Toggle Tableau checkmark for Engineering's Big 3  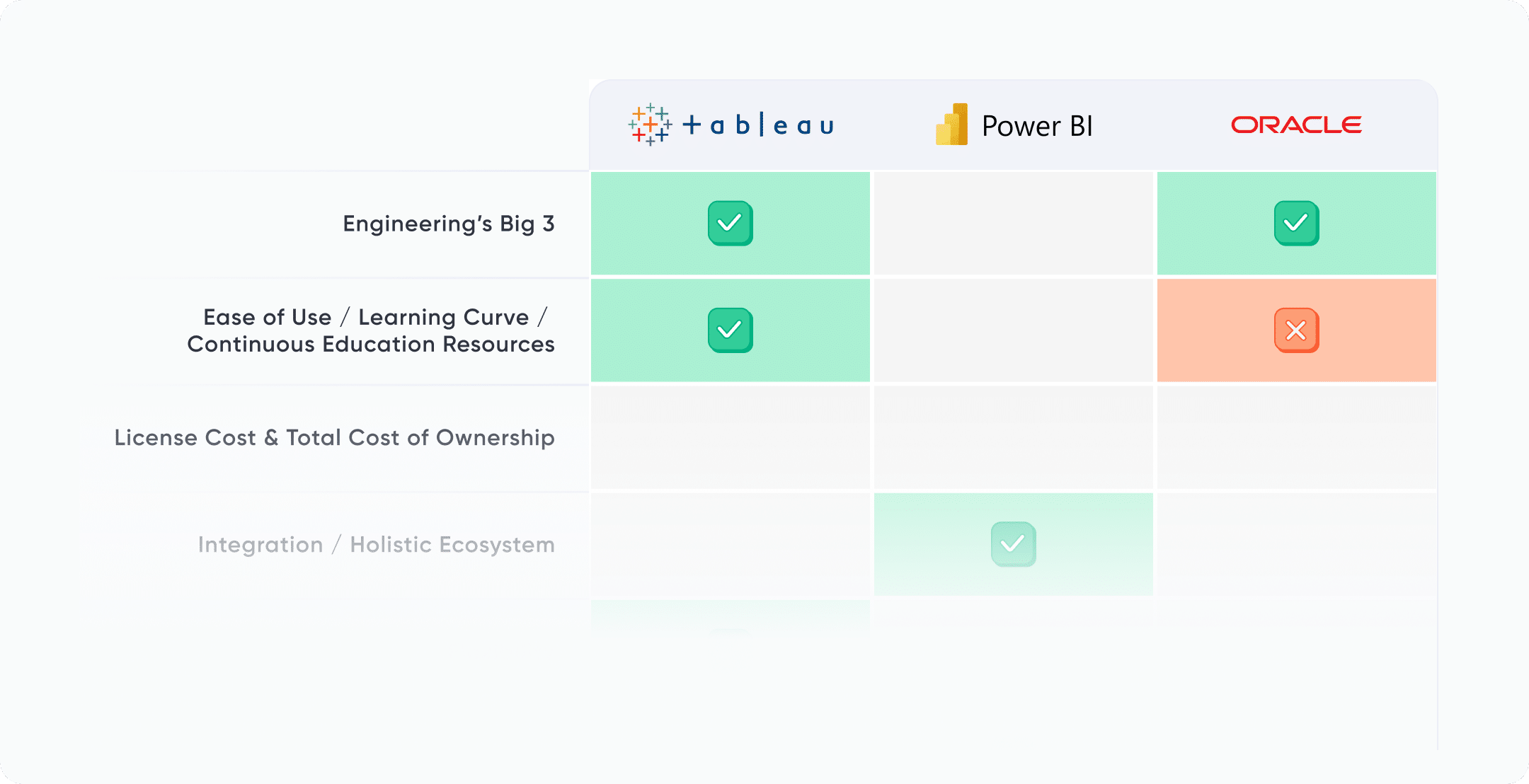[730, 224]
